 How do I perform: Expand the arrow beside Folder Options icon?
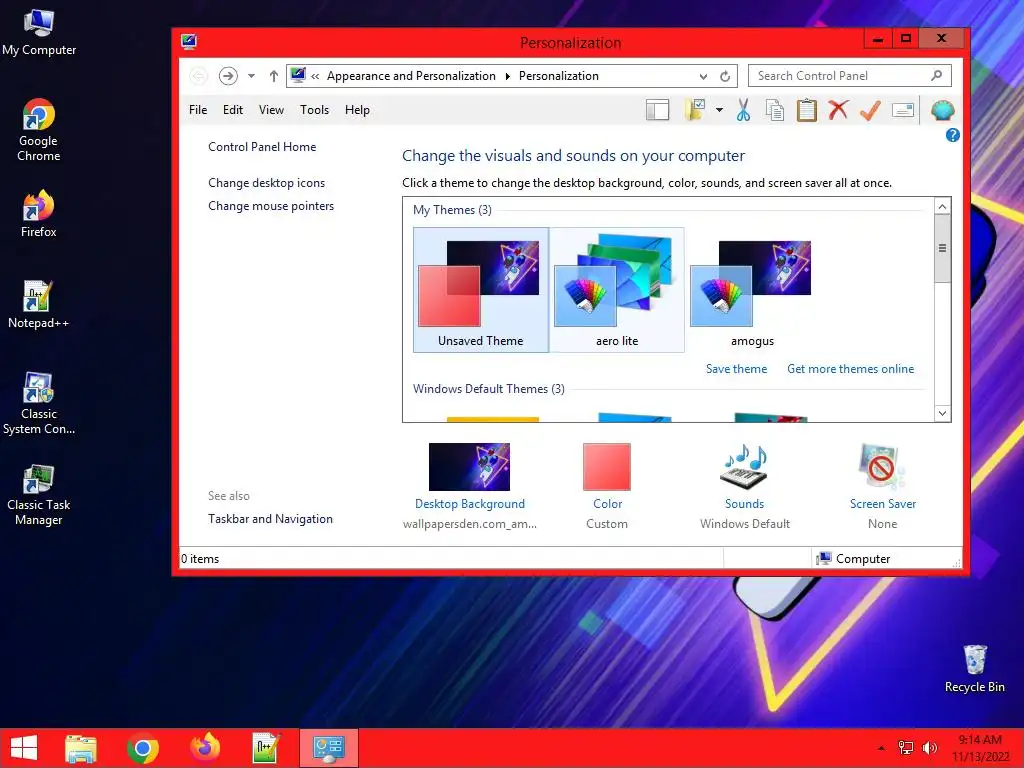click(x=719, y=110)
